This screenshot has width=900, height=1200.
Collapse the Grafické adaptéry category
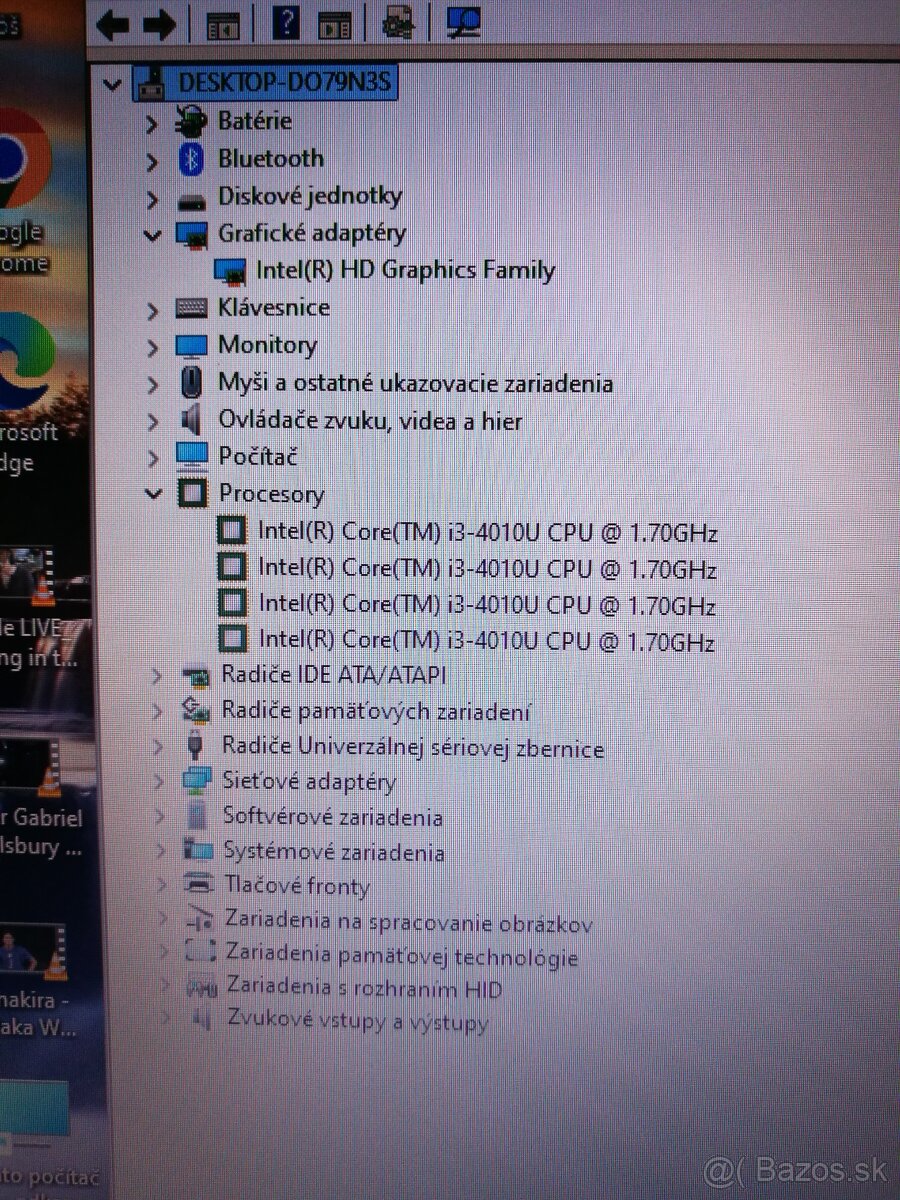[152, 235]
